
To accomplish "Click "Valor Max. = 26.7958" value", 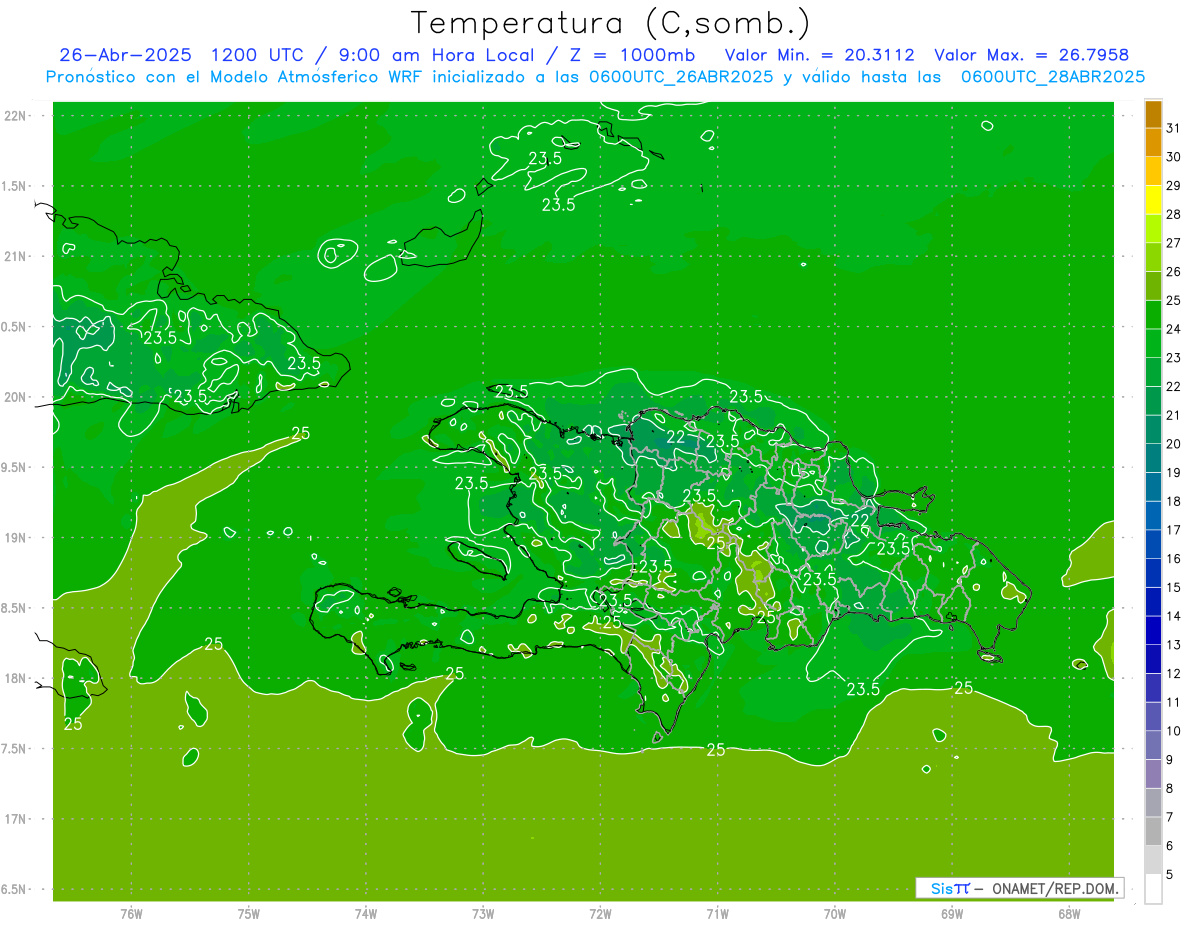I will 1032,55.
